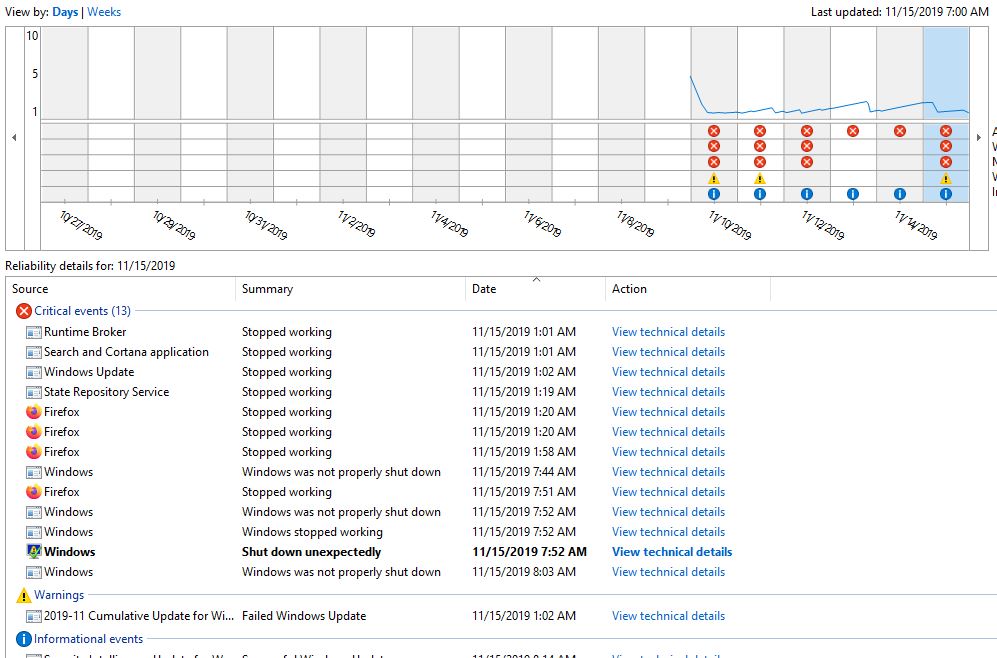Image resolution: width=997 pixels, height=658 pixels.
Task: Collapse the Warnings group header
Action: point(59,595)
